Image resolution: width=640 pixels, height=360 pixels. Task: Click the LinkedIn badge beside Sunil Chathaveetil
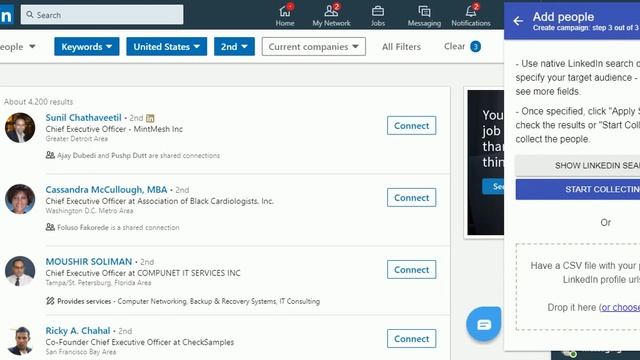[x=150, y=118]
